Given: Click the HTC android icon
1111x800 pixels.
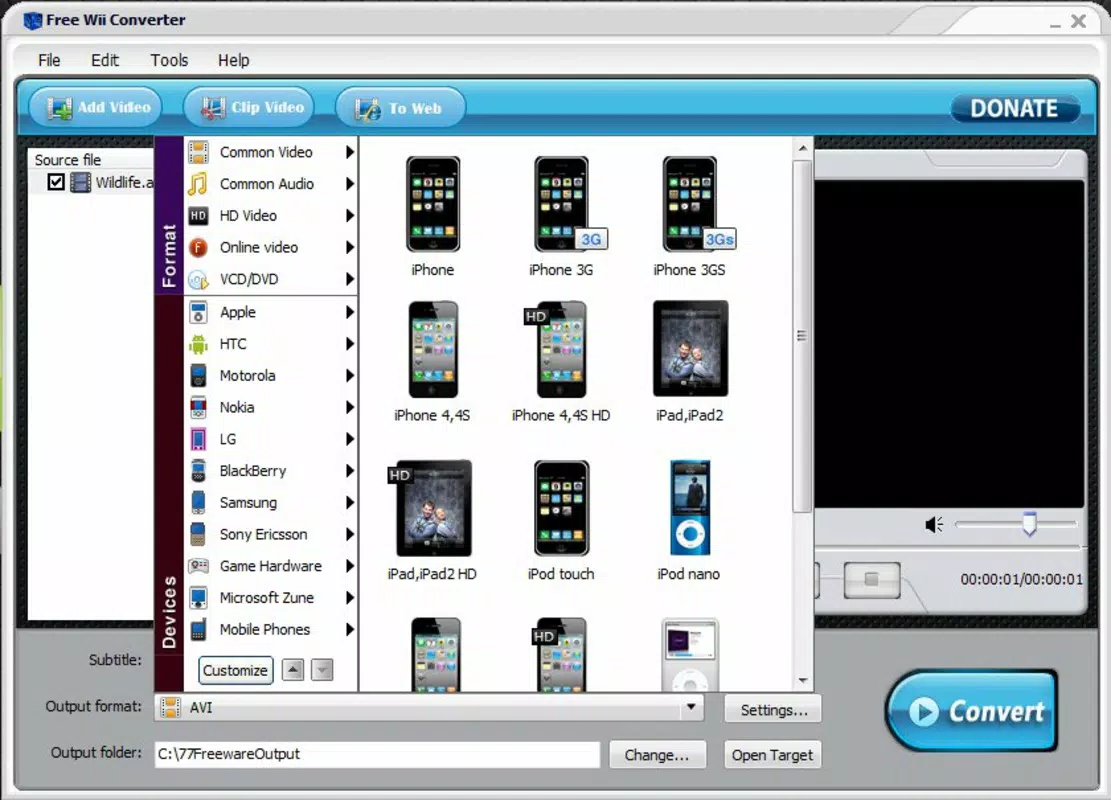Looking at the screenshot, I should click(x=198, y=344).
